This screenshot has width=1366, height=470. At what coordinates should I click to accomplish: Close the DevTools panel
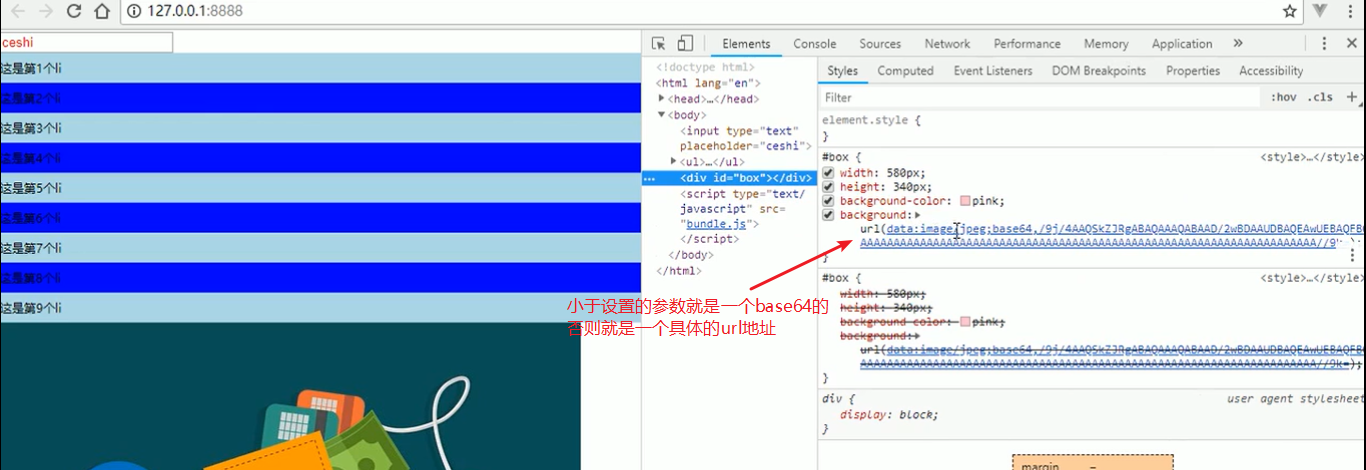pyautogui.click(x=1350, y=43)
